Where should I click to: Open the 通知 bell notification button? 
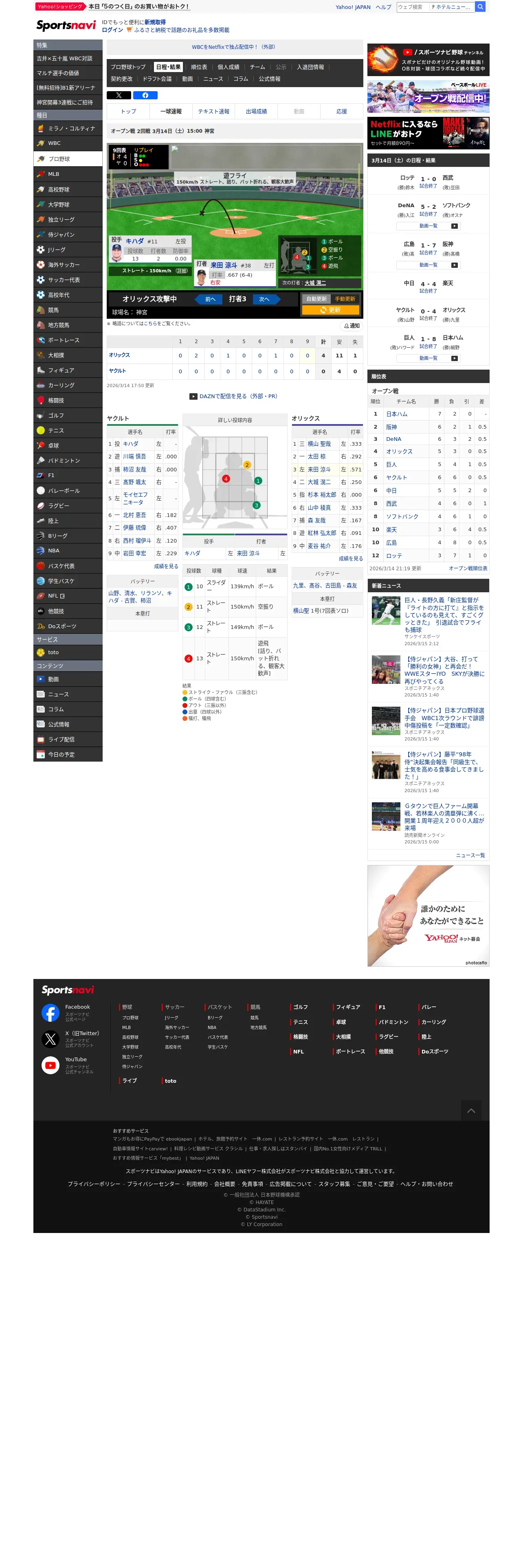point(351,326)
